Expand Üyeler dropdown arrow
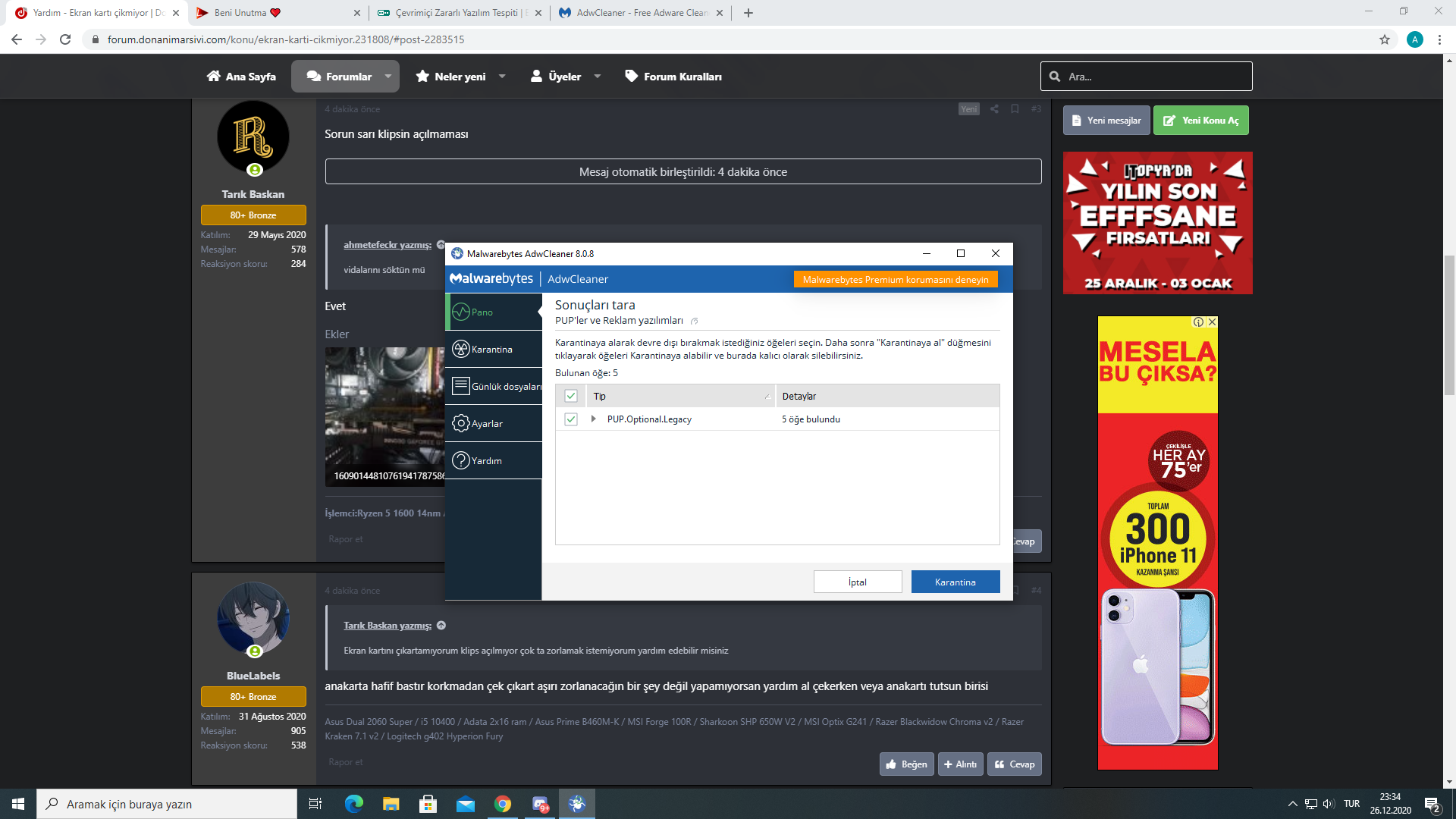The width and height of the screenshot is (1456, 819). (598, 77)
